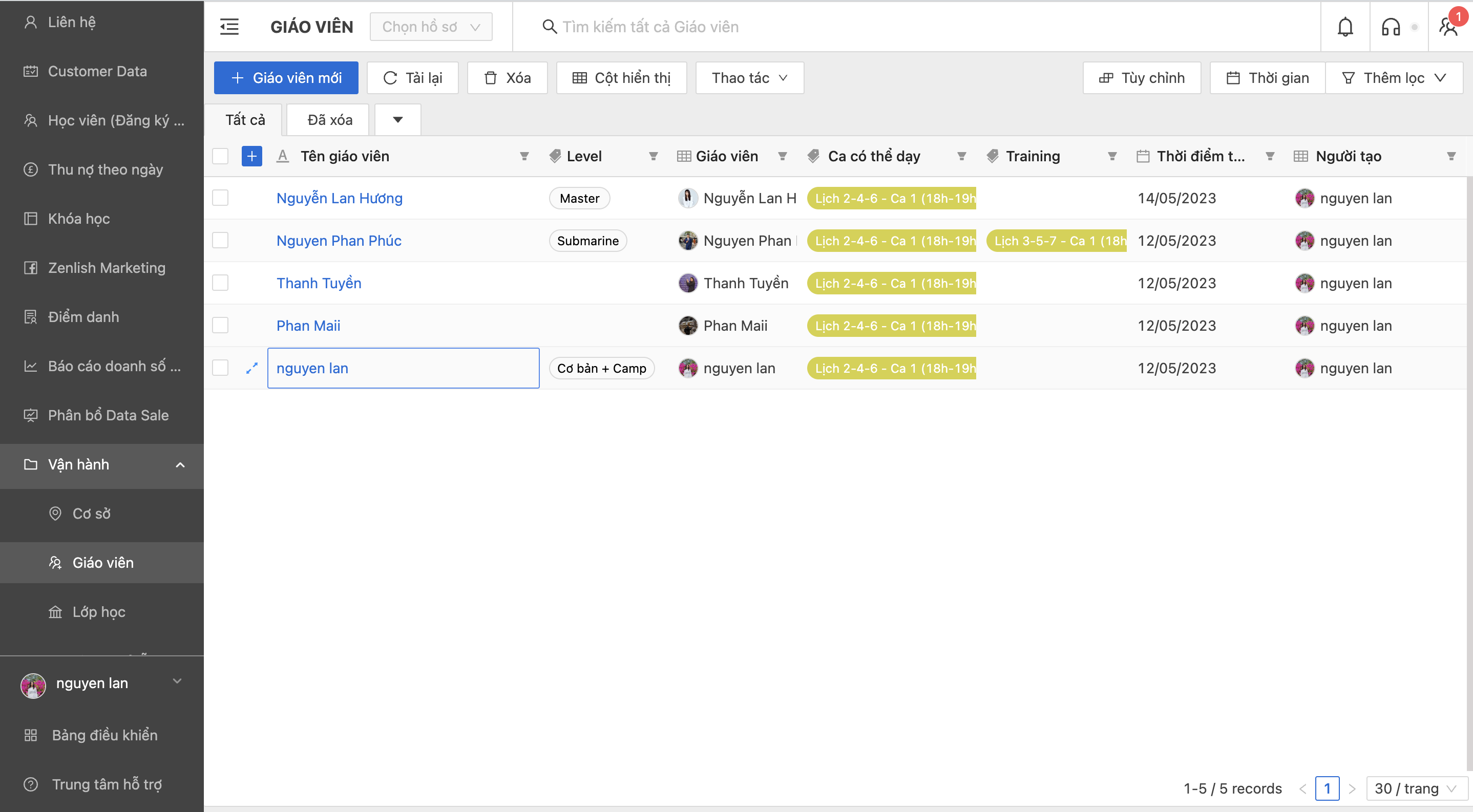The width and height of the screenshot is (1473, 812).
Task: Switch to the Đã xóa tab
Action: [329, 120]
